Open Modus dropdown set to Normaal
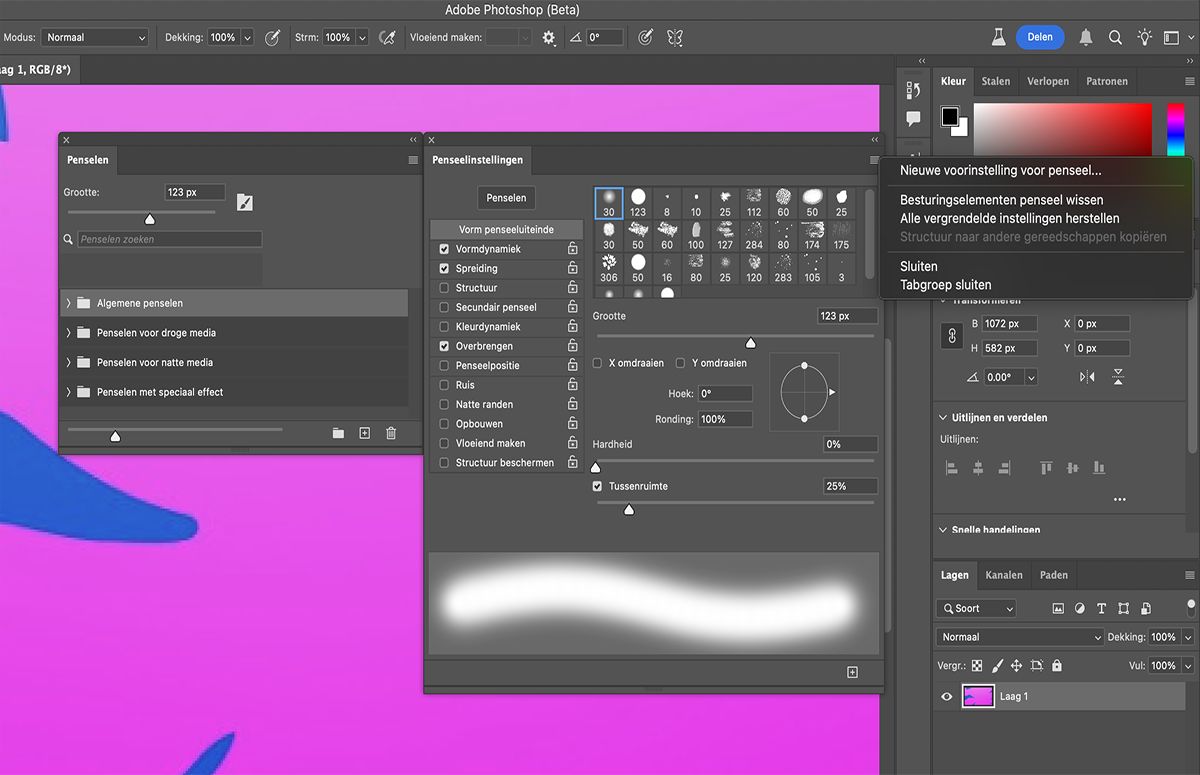This screenshot has height=775, width=1200. (x=95, y=37)
